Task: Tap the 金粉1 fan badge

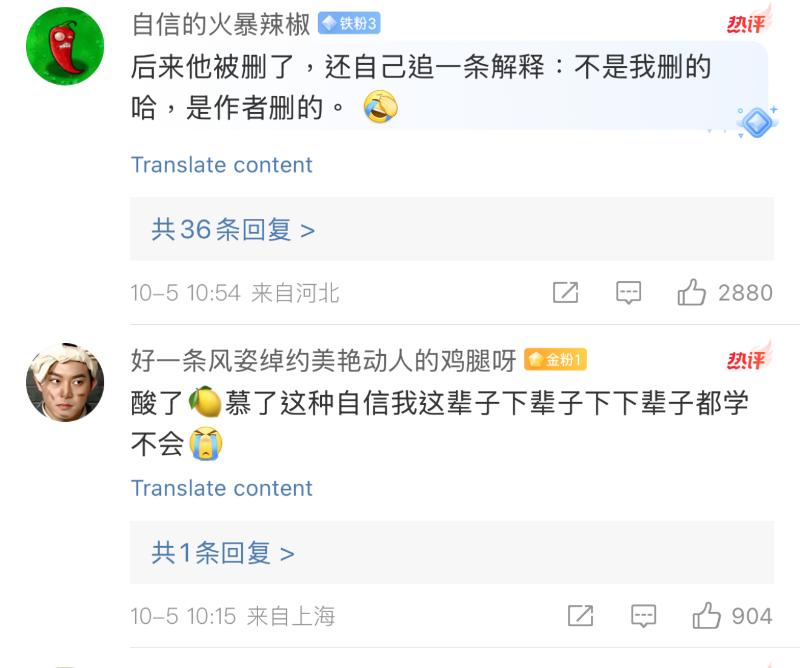Action: click(x=556, y=360)
